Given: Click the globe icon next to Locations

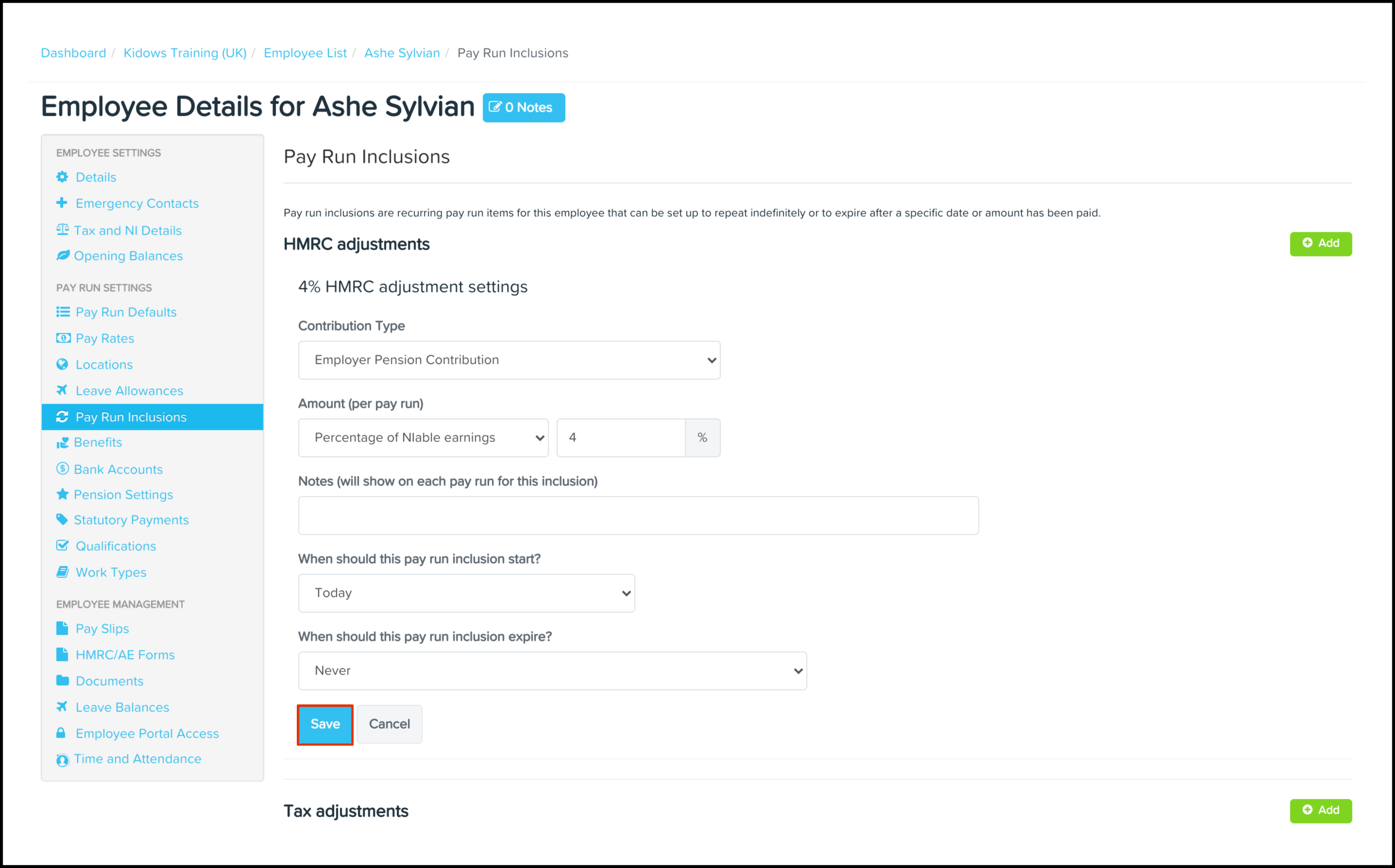Looking at the screenshot, I should point(62,365).
